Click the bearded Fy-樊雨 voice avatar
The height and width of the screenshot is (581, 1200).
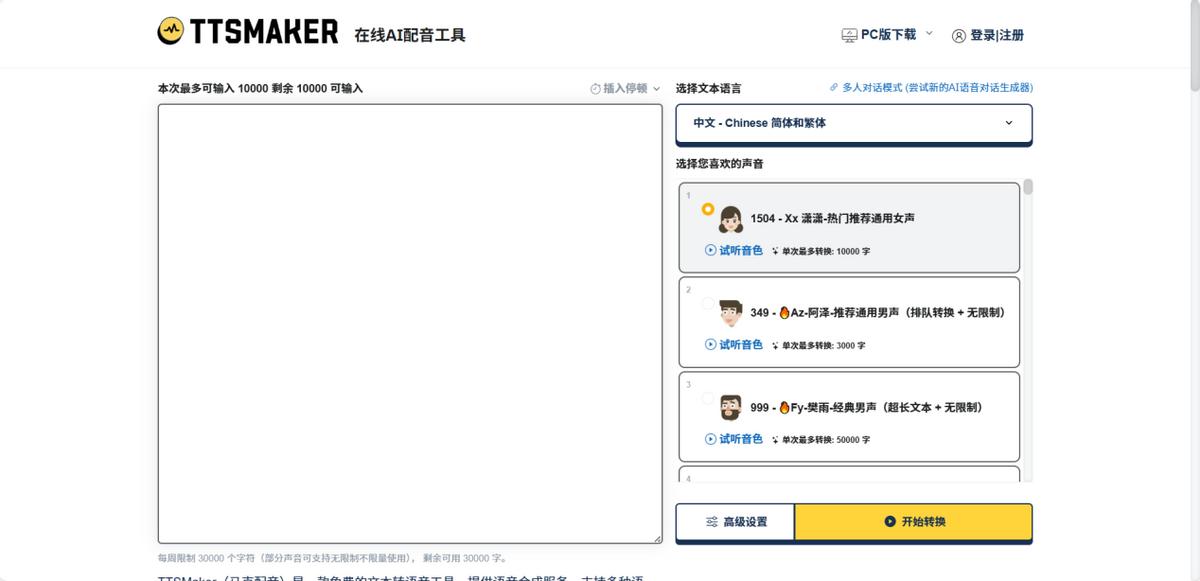[x=730, y=408]
